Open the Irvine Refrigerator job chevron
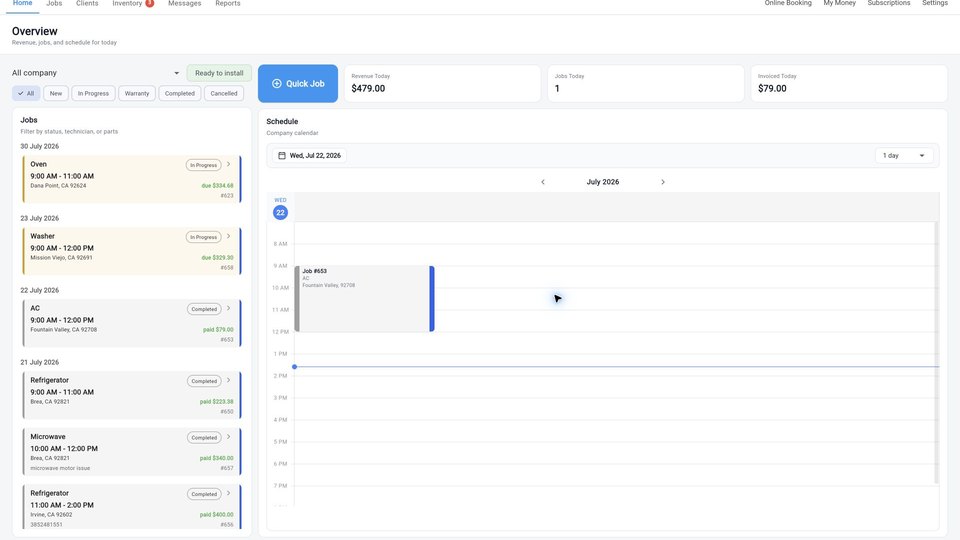Screen dimensions: 960x540 tap(229, 493)
